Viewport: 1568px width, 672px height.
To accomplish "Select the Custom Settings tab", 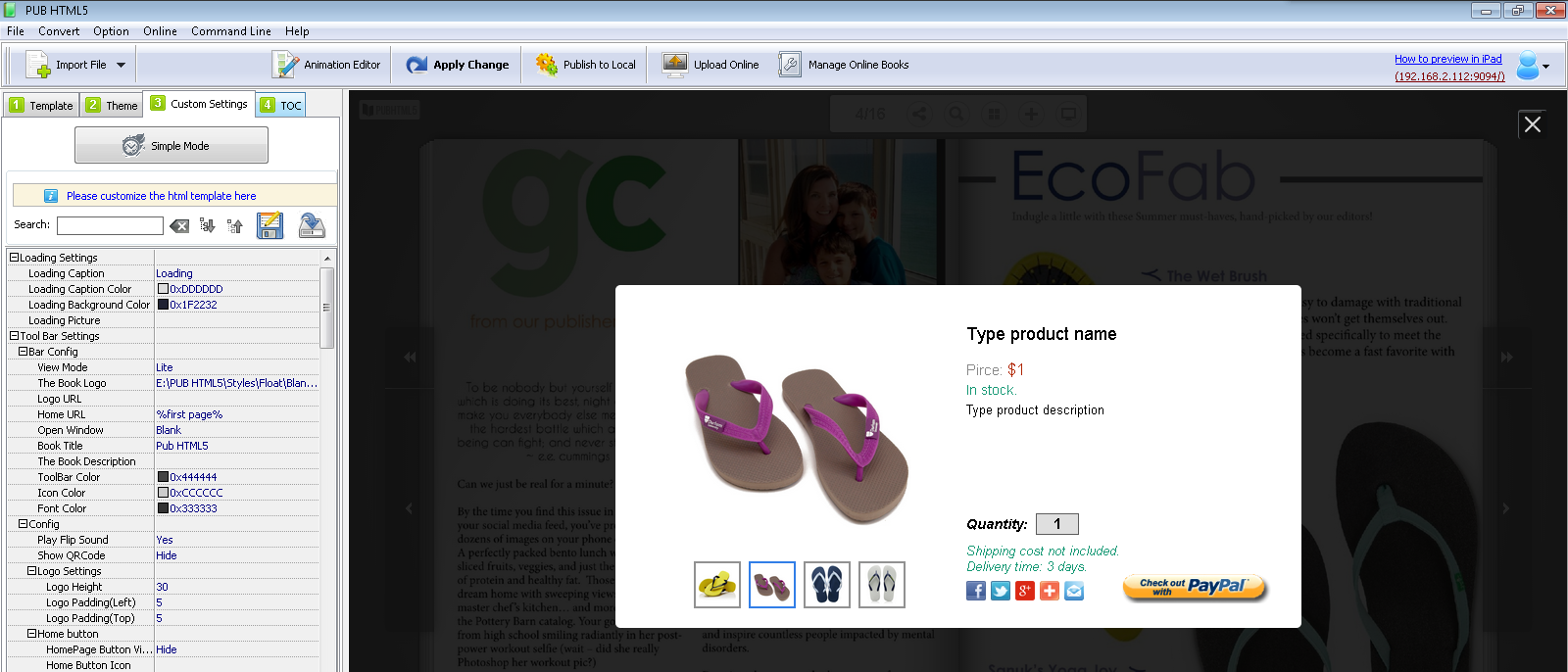I will [199, 104].
